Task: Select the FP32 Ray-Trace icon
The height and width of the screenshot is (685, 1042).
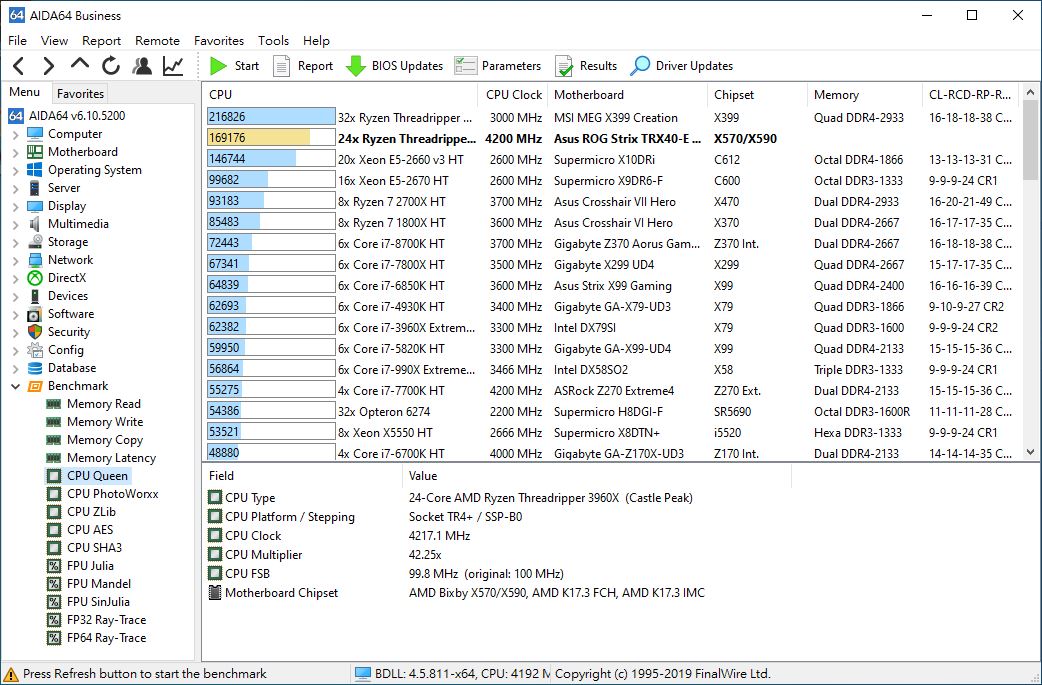Action: coord(54,619)
